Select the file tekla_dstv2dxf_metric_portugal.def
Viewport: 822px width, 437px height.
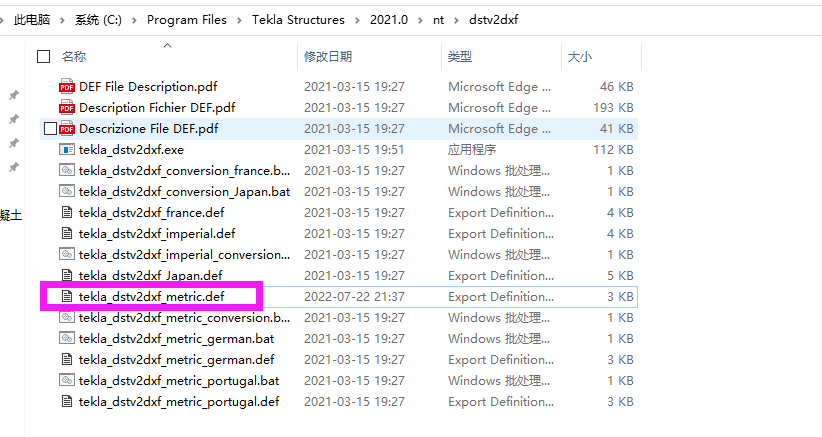point(179,401)
